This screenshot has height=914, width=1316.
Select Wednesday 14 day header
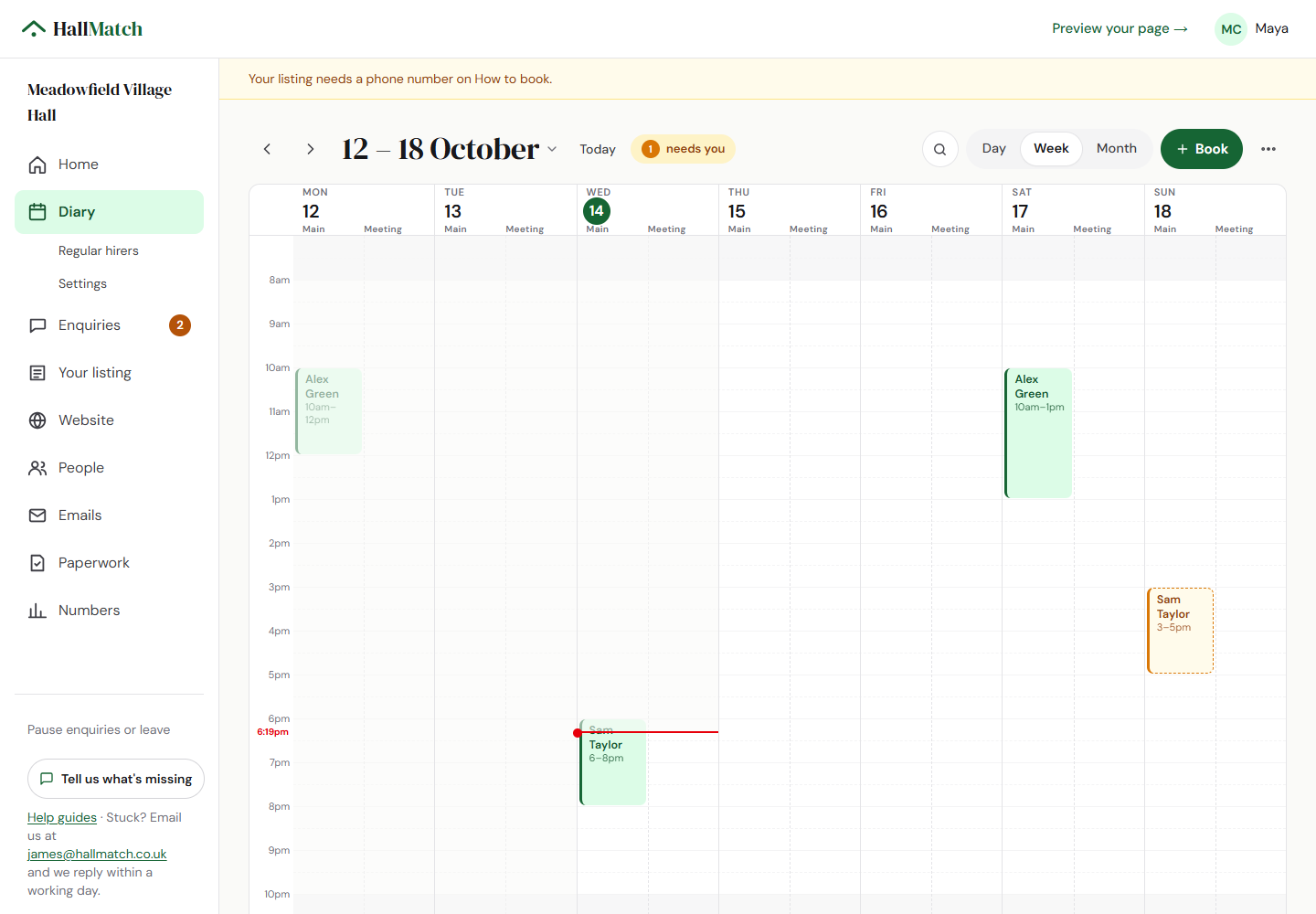pyautogui.click(x=597, y=211)
